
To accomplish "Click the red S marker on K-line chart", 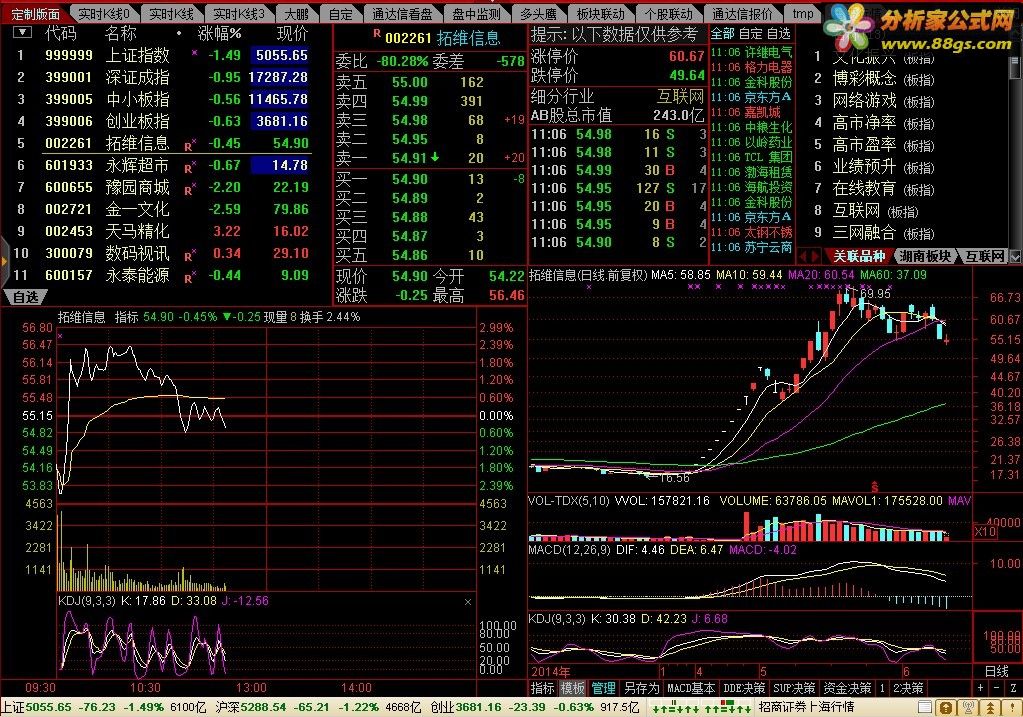I will pyautogui.click(x=874, y=487).
